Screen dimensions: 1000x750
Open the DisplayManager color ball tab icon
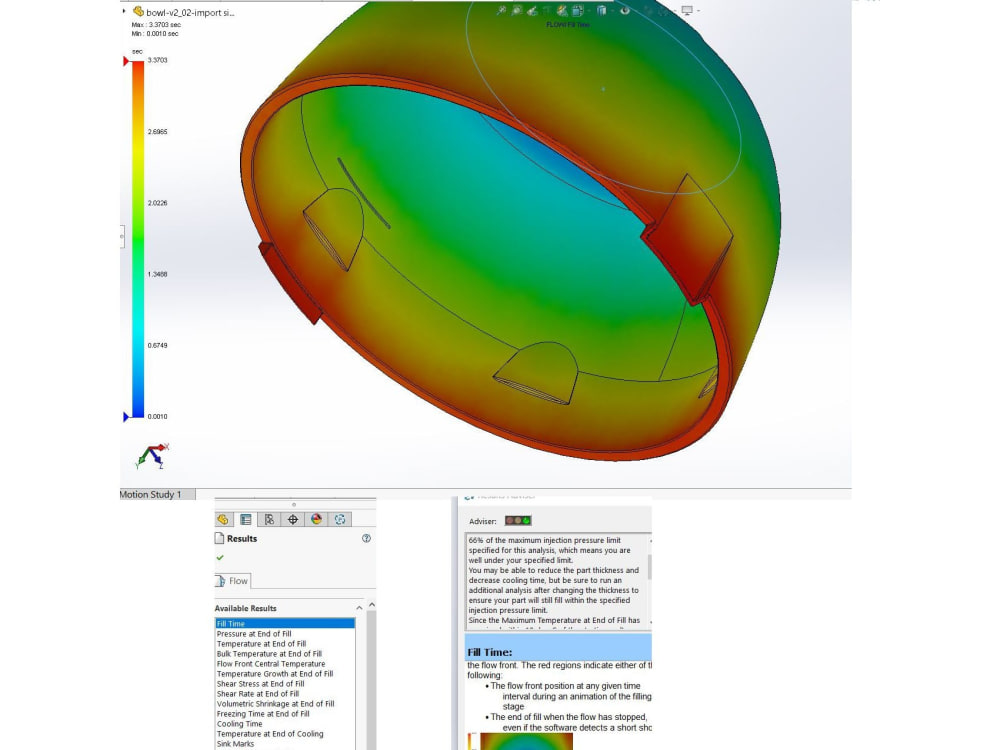pyautogui.click(x=316, y=519)
